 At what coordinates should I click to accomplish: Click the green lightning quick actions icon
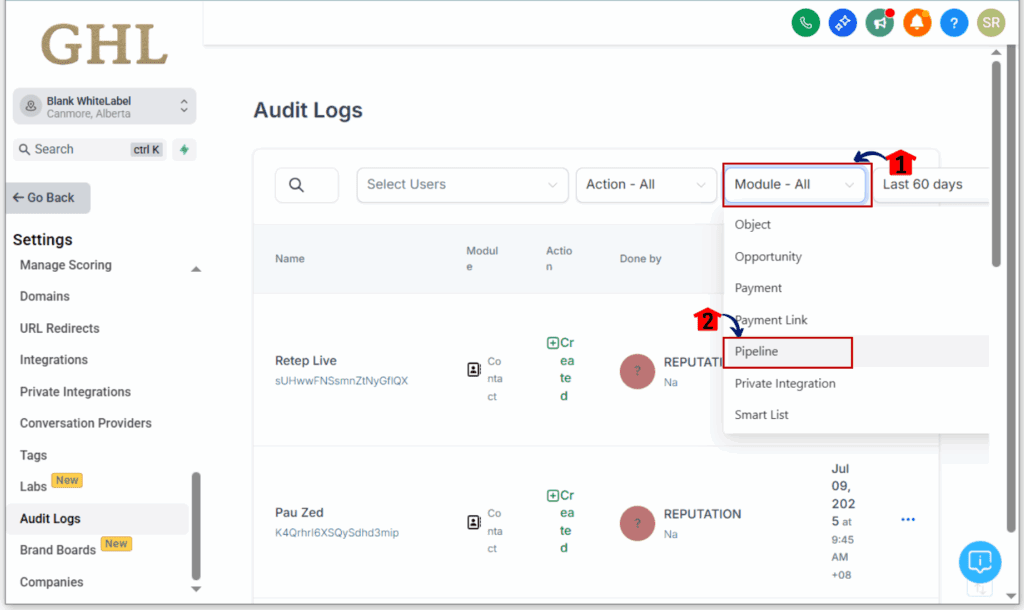click(x=184, y=149)
